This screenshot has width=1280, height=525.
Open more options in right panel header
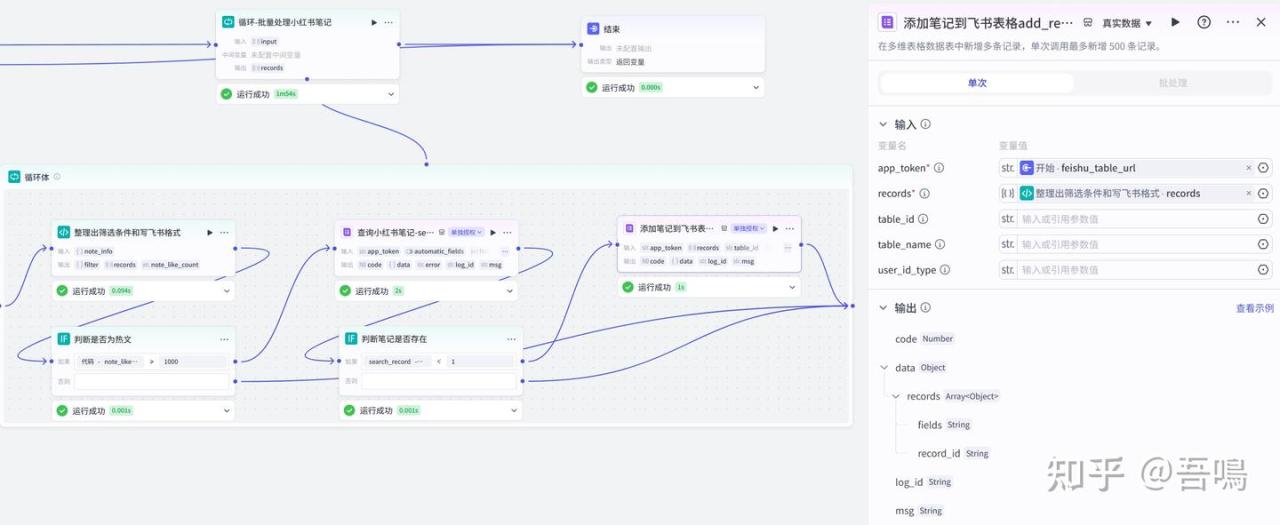(1232, 22)
